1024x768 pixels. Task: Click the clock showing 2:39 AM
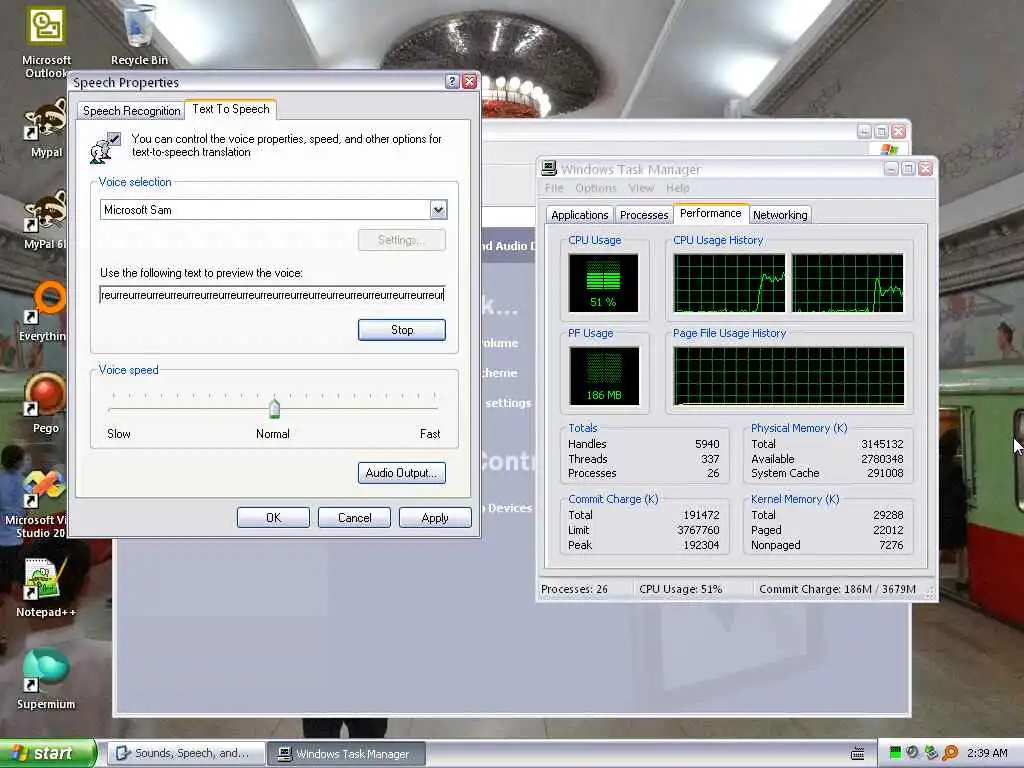(x=987, y=753)
